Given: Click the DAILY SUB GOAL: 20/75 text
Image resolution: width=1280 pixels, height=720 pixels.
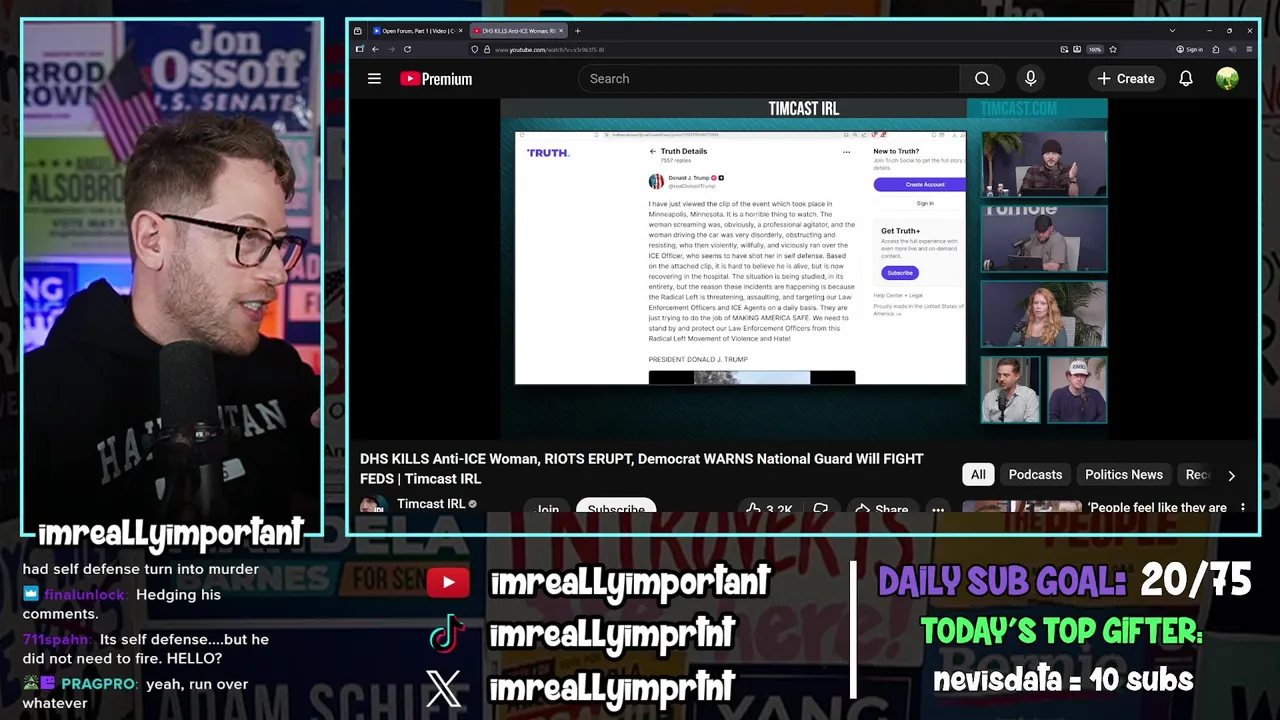Looking at the screenshot, I should click(1064, 580).
